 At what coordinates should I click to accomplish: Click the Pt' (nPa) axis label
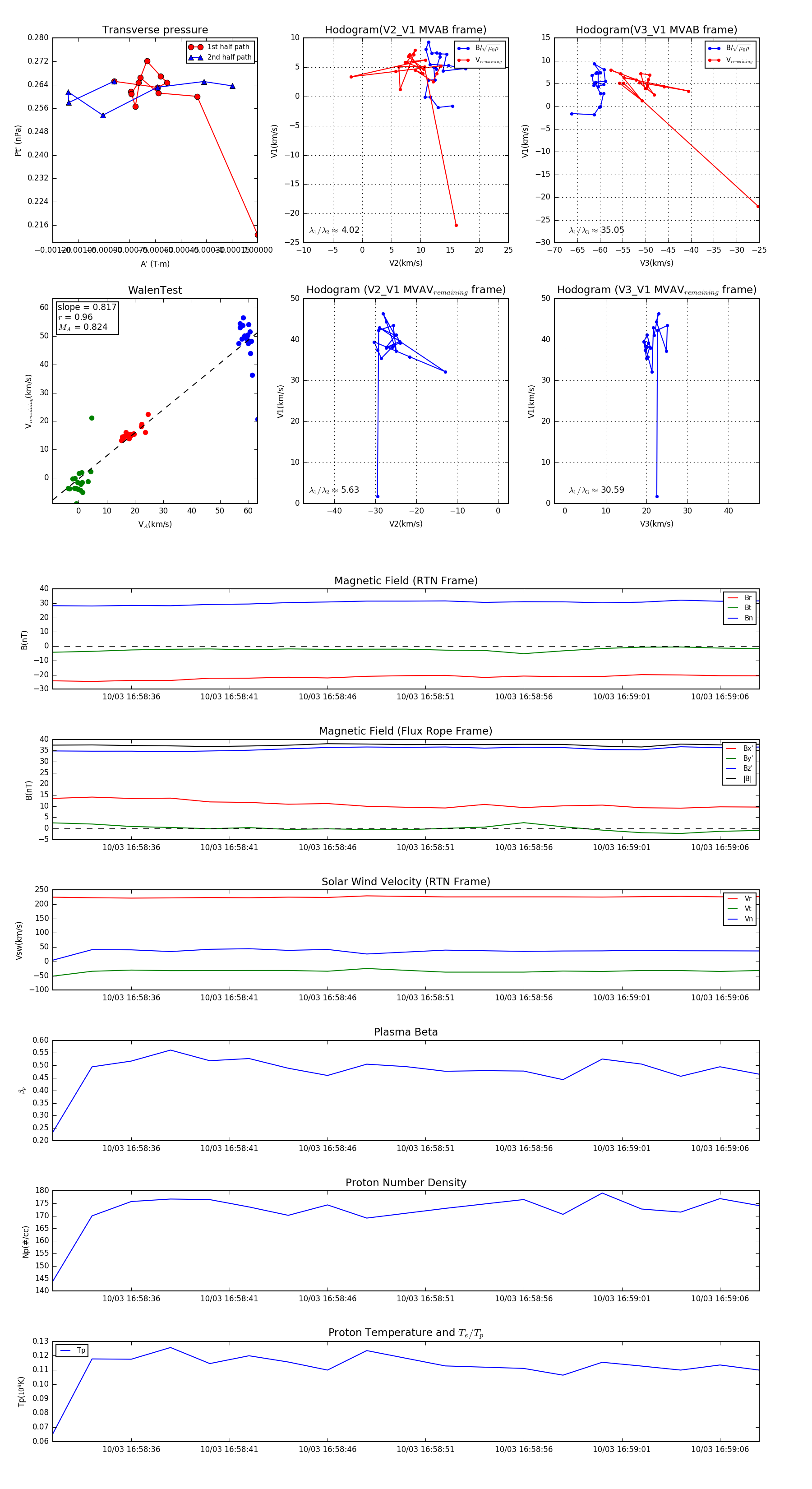pyautogui.click(x=18, y=140)
